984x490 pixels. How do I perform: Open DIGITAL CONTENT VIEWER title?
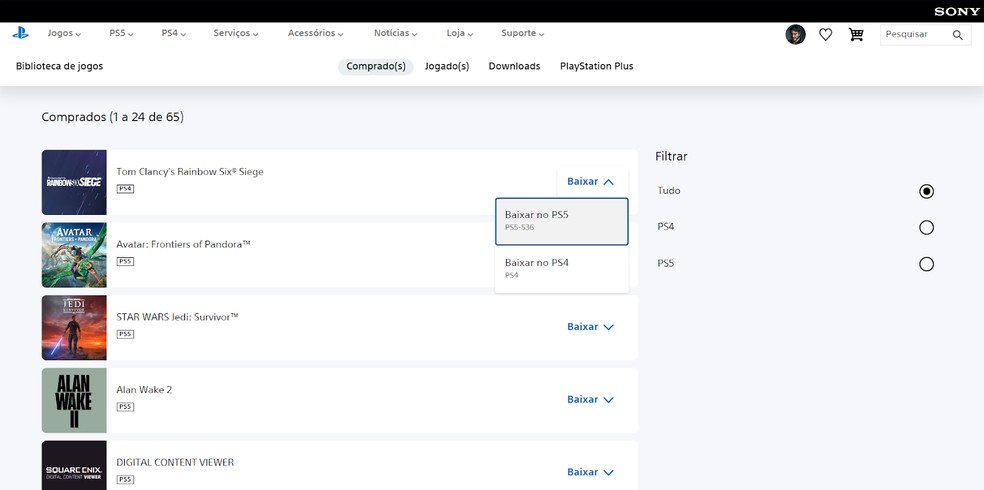pos(175,462)
